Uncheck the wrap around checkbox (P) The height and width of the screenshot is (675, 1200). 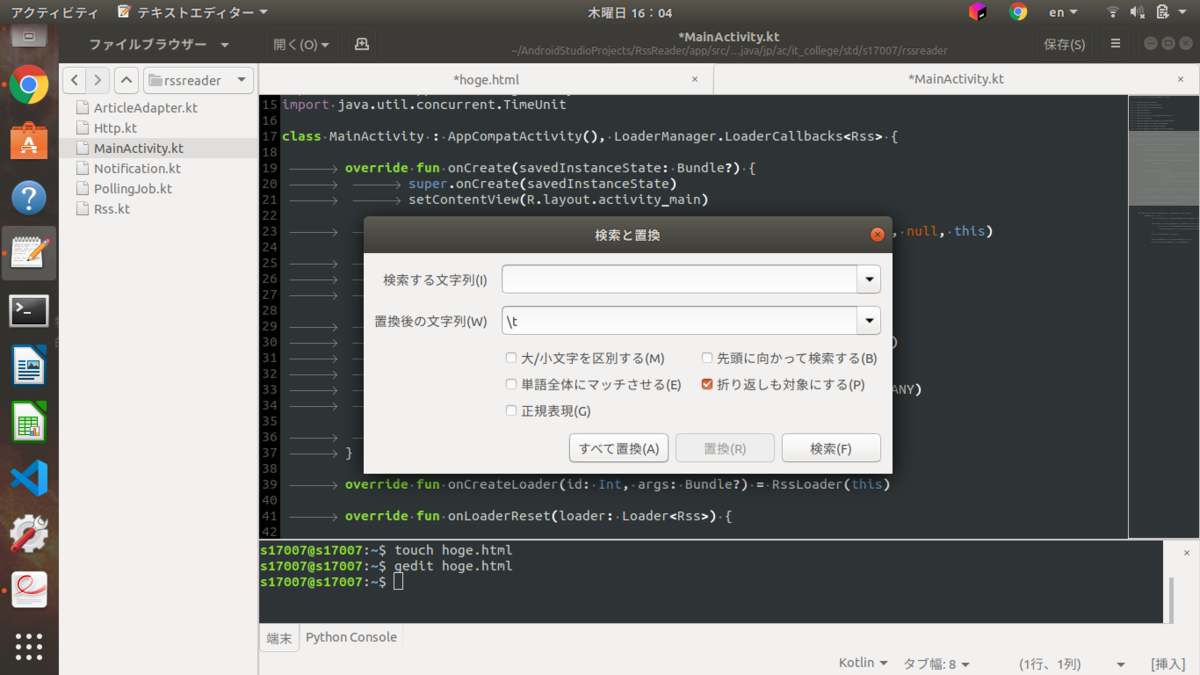(x=707, y=384)
